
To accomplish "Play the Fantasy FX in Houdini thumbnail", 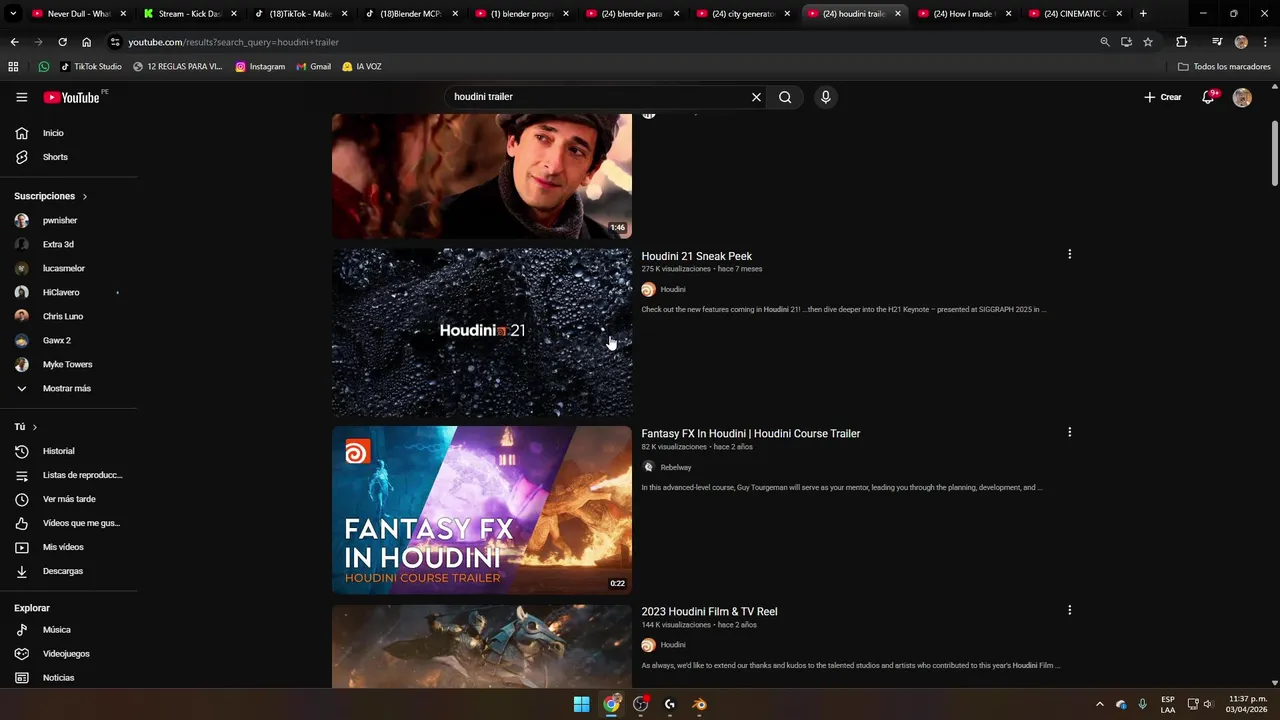I will pos(482,510).
